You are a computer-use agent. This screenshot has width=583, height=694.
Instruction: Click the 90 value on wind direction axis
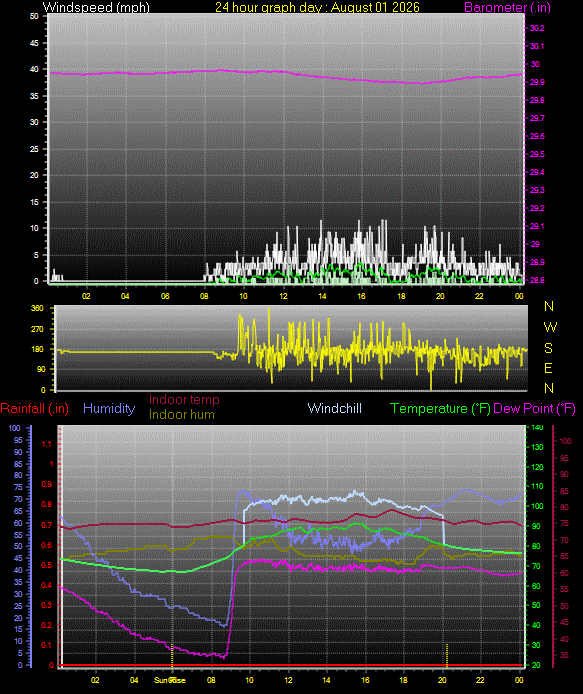[x=40, y=369]
